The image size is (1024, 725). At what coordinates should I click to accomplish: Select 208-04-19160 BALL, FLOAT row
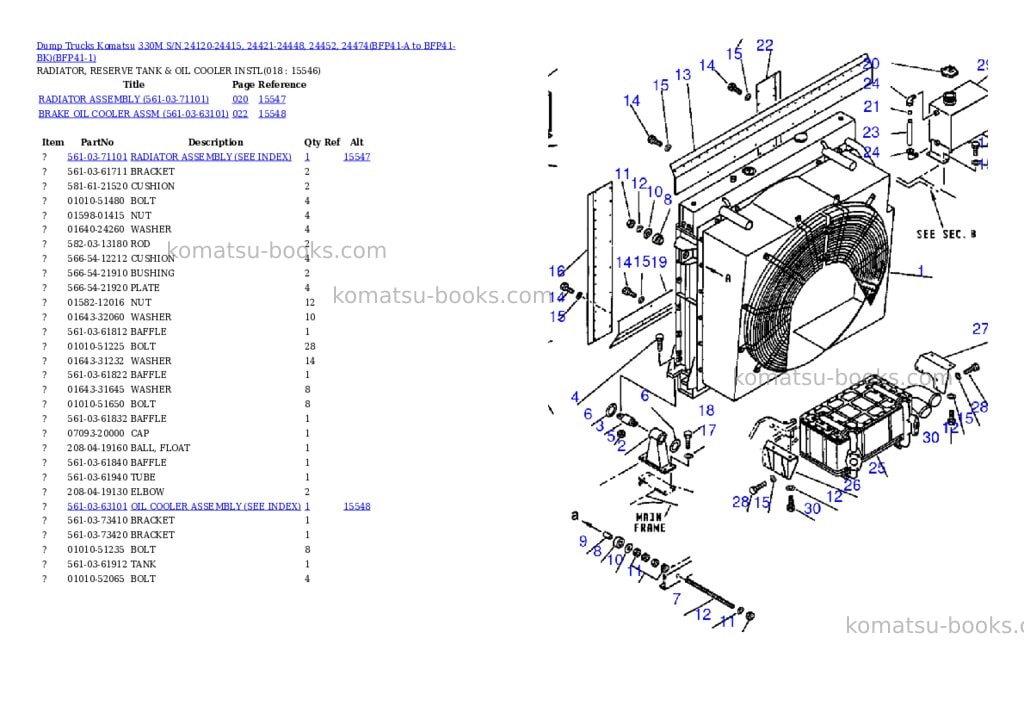point(176,448)
